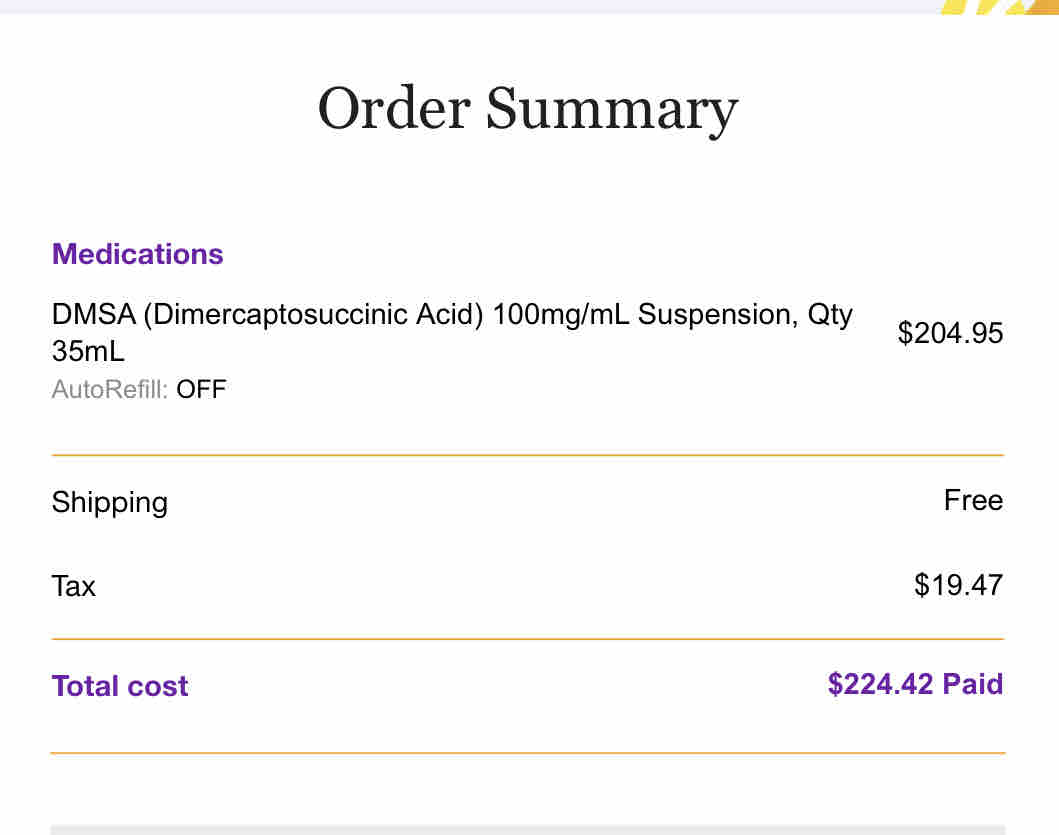Click the orange divider below AutoRefill
Screen dimensions: 1059x835
527,455
